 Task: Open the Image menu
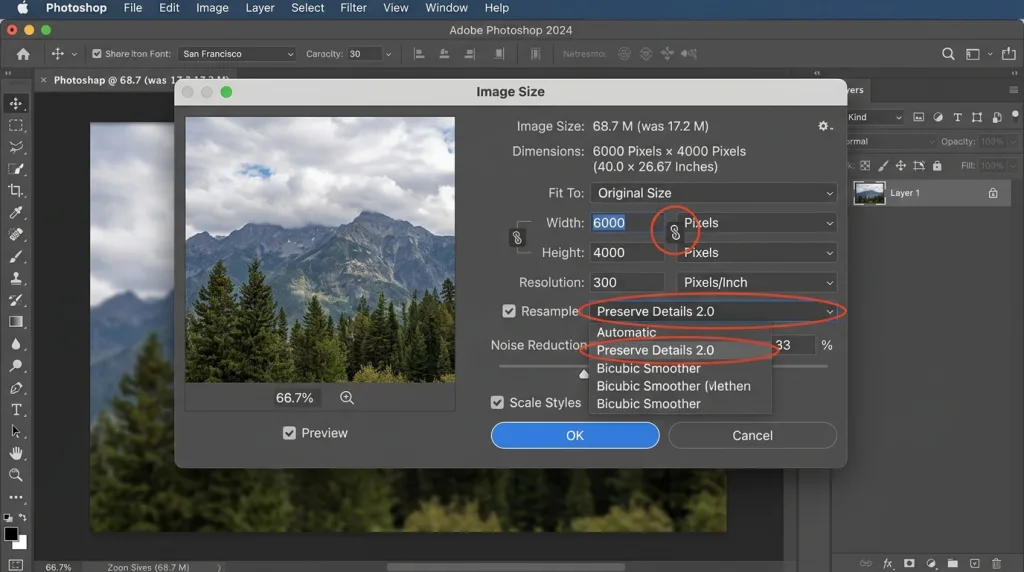point(212,8)
